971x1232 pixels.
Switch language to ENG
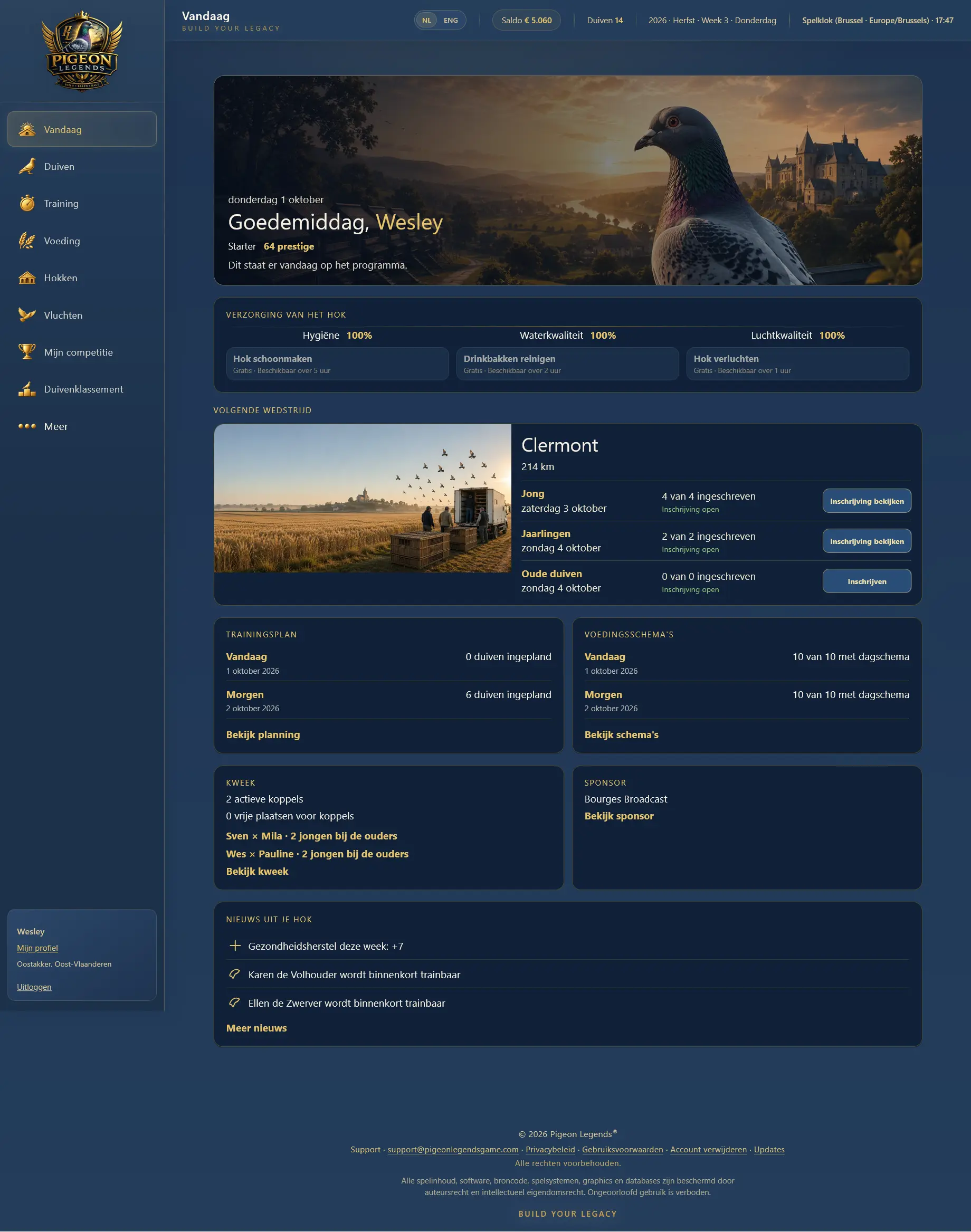[x=451, y=21]
